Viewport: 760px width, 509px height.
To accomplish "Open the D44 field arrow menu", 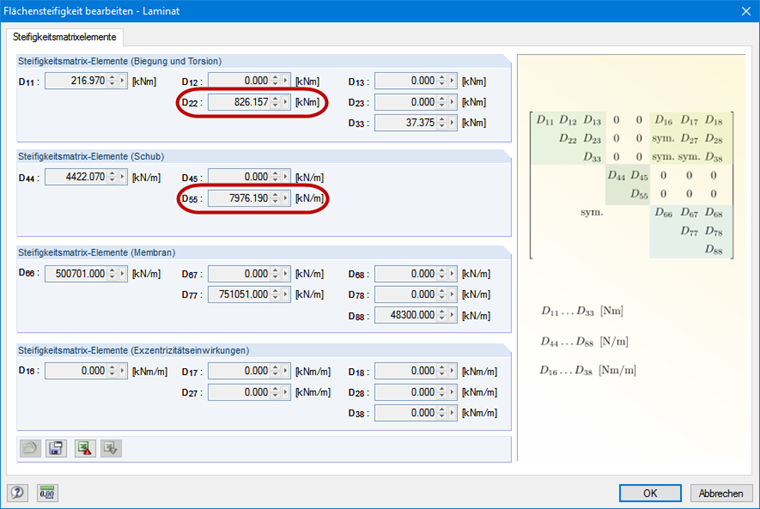I will 122,177.
